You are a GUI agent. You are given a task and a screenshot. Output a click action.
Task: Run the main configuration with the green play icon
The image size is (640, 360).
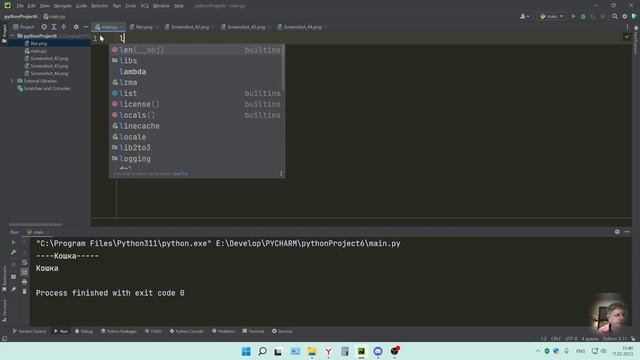pyautogui.click(x=573, y=16)
